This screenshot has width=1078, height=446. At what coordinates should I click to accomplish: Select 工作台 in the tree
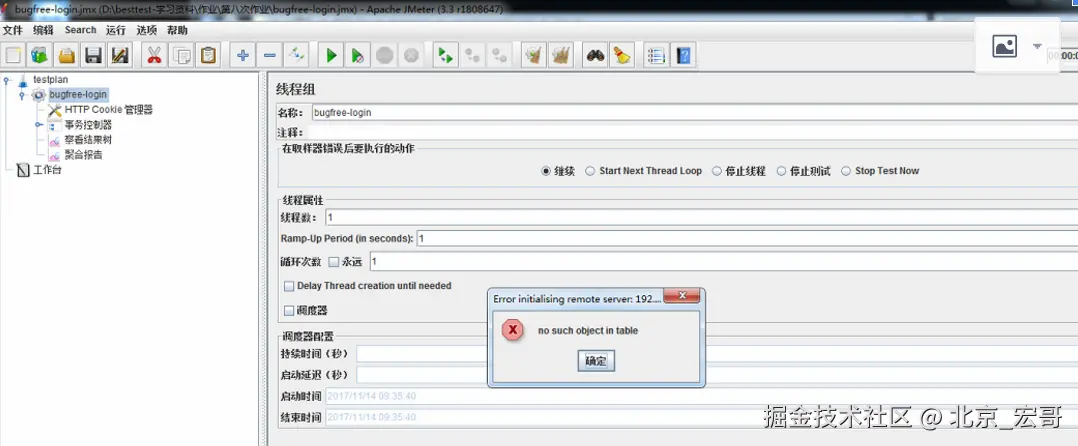47,170
